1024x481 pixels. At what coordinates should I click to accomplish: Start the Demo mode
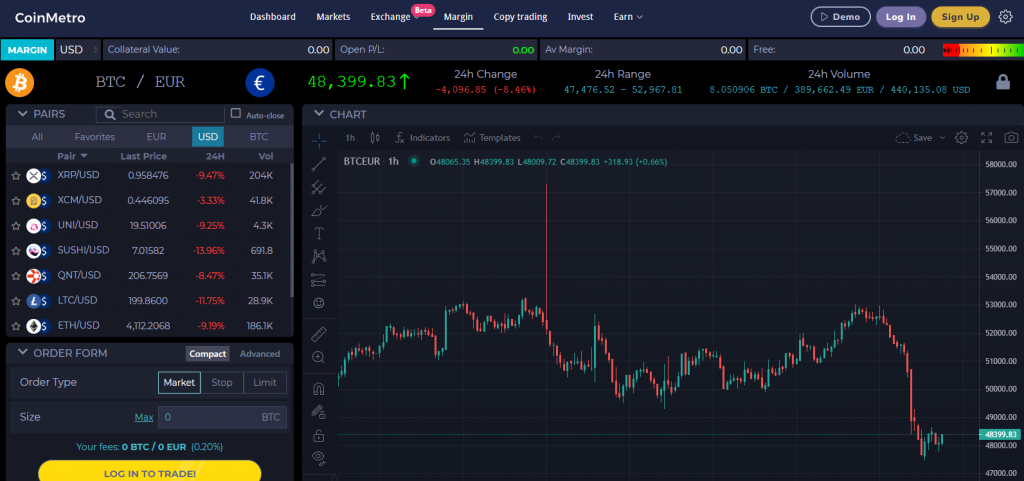coord(840,17)
